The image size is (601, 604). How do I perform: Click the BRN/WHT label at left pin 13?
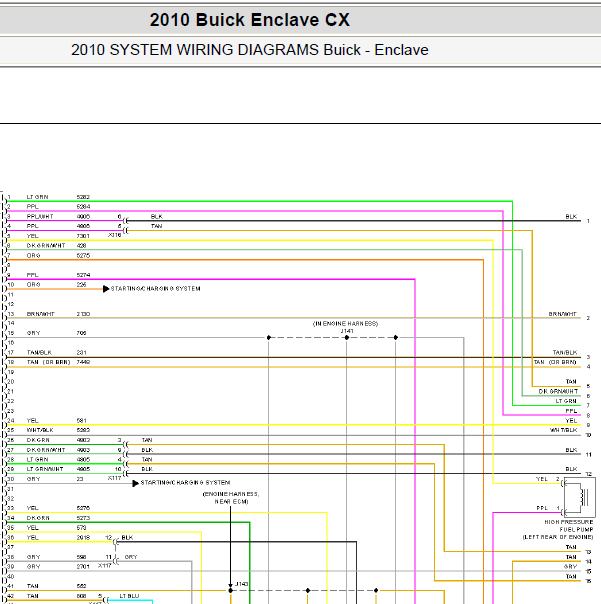[x=40, y=314]
